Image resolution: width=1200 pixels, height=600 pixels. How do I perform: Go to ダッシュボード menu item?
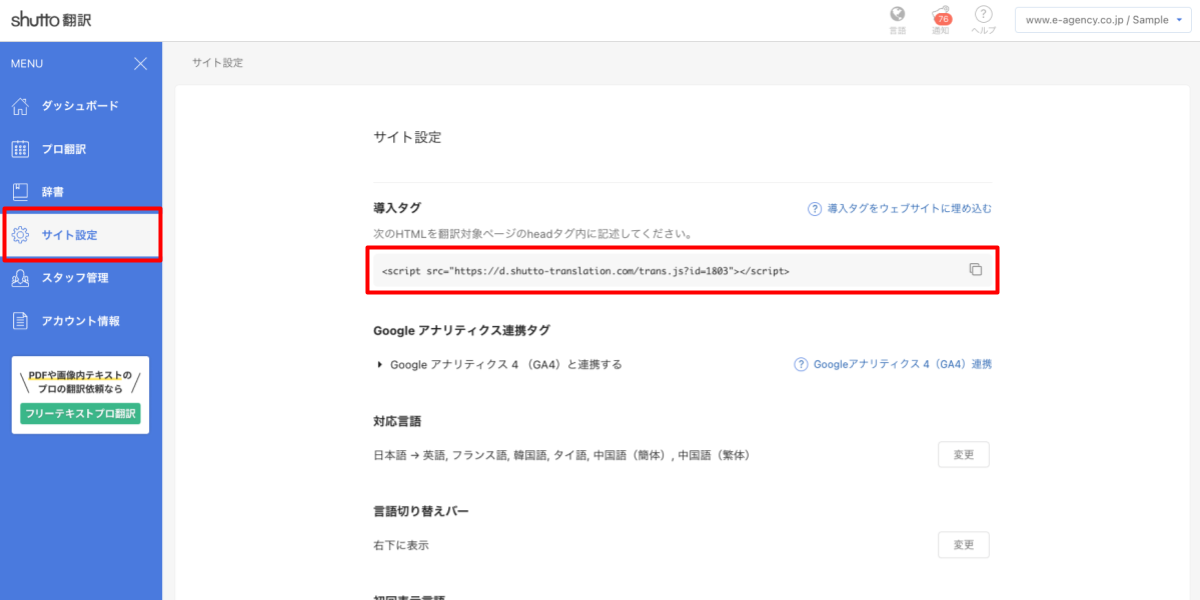(81, 106)
